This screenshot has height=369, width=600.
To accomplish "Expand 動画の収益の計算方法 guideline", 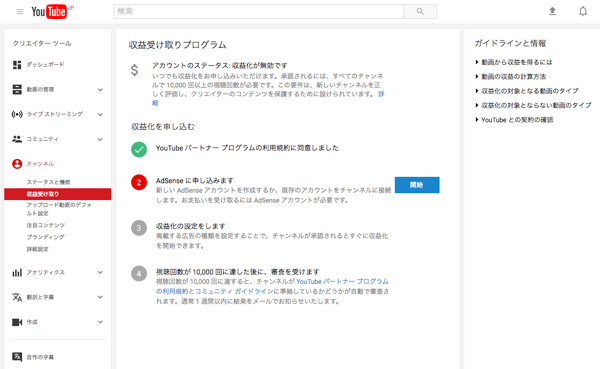I will click(511, 77).
